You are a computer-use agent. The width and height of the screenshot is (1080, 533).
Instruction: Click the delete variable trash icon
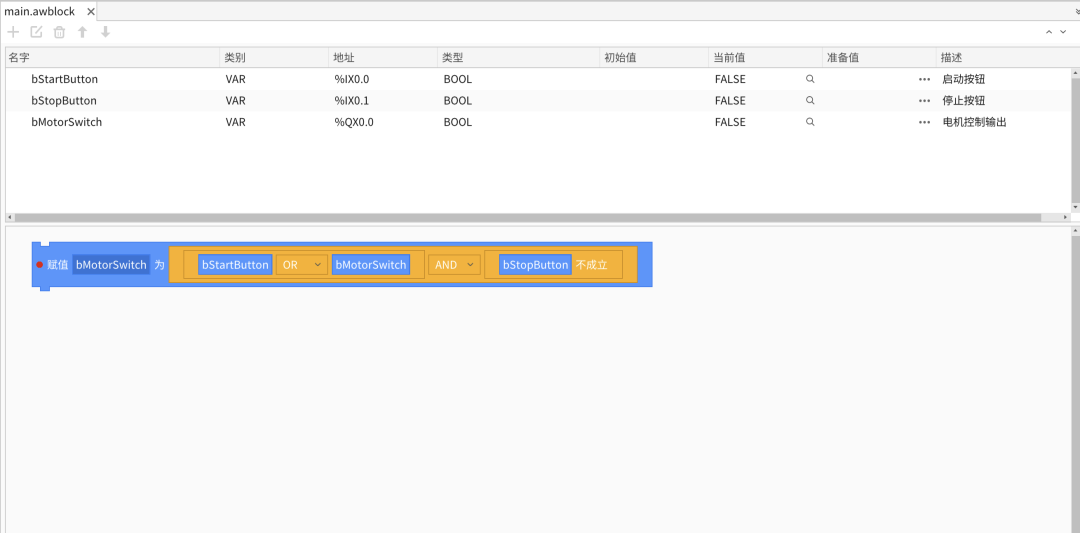tap(59, 32)
